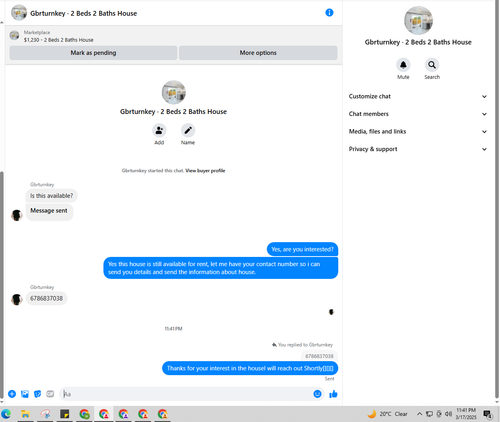Open the Sticky Notes taskbar icon
The image size is (500, 422).
(65, 414)
